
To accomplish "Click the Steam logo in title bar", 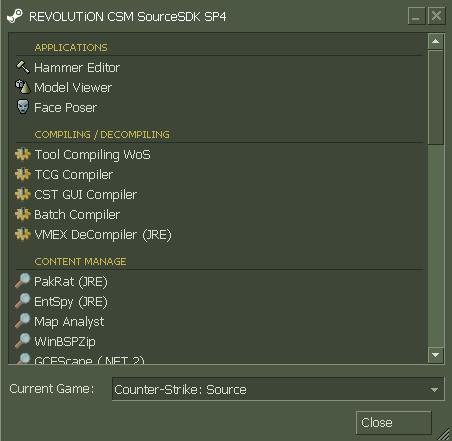I will 15,16.
